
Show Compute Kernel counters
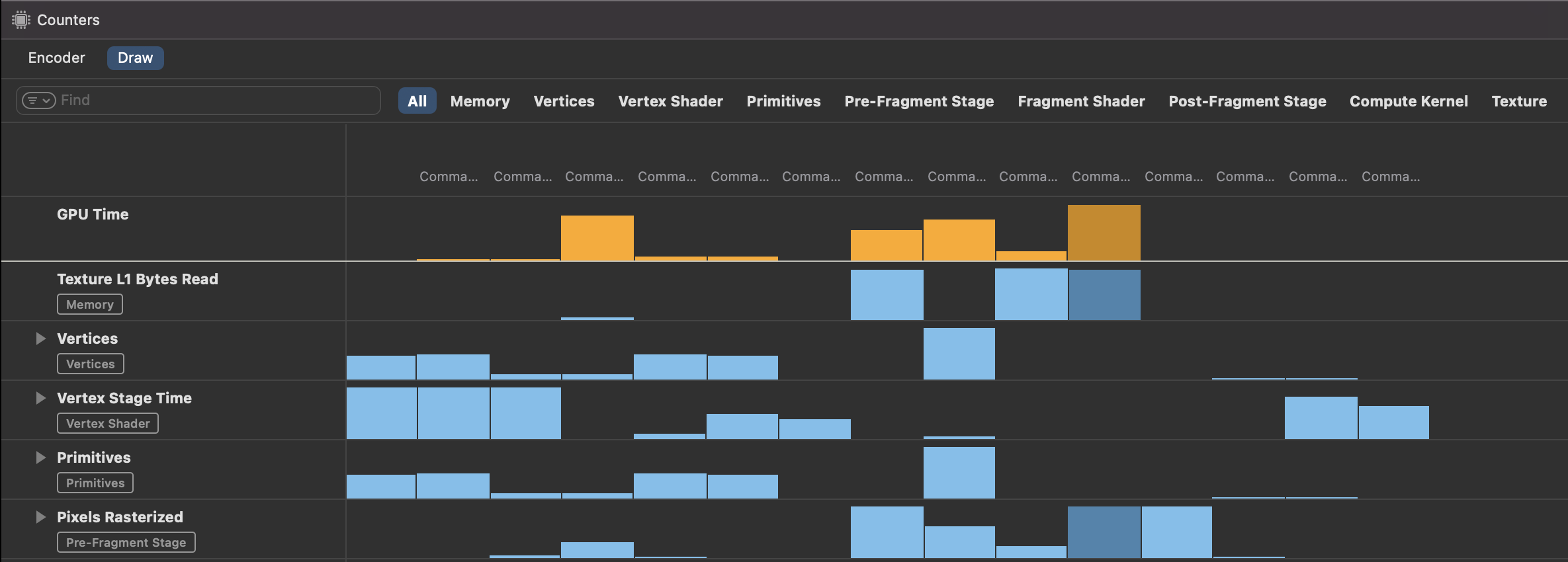(x=1409, y=101)
